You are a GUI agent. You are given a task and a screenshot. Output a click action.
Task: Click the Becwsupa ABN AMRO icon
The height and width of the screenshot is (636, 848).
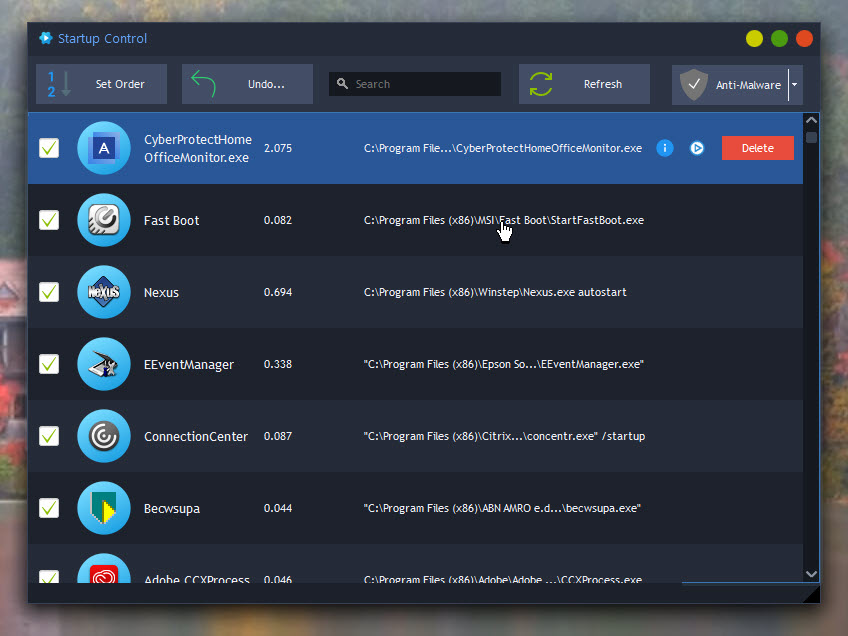(104, 508)
